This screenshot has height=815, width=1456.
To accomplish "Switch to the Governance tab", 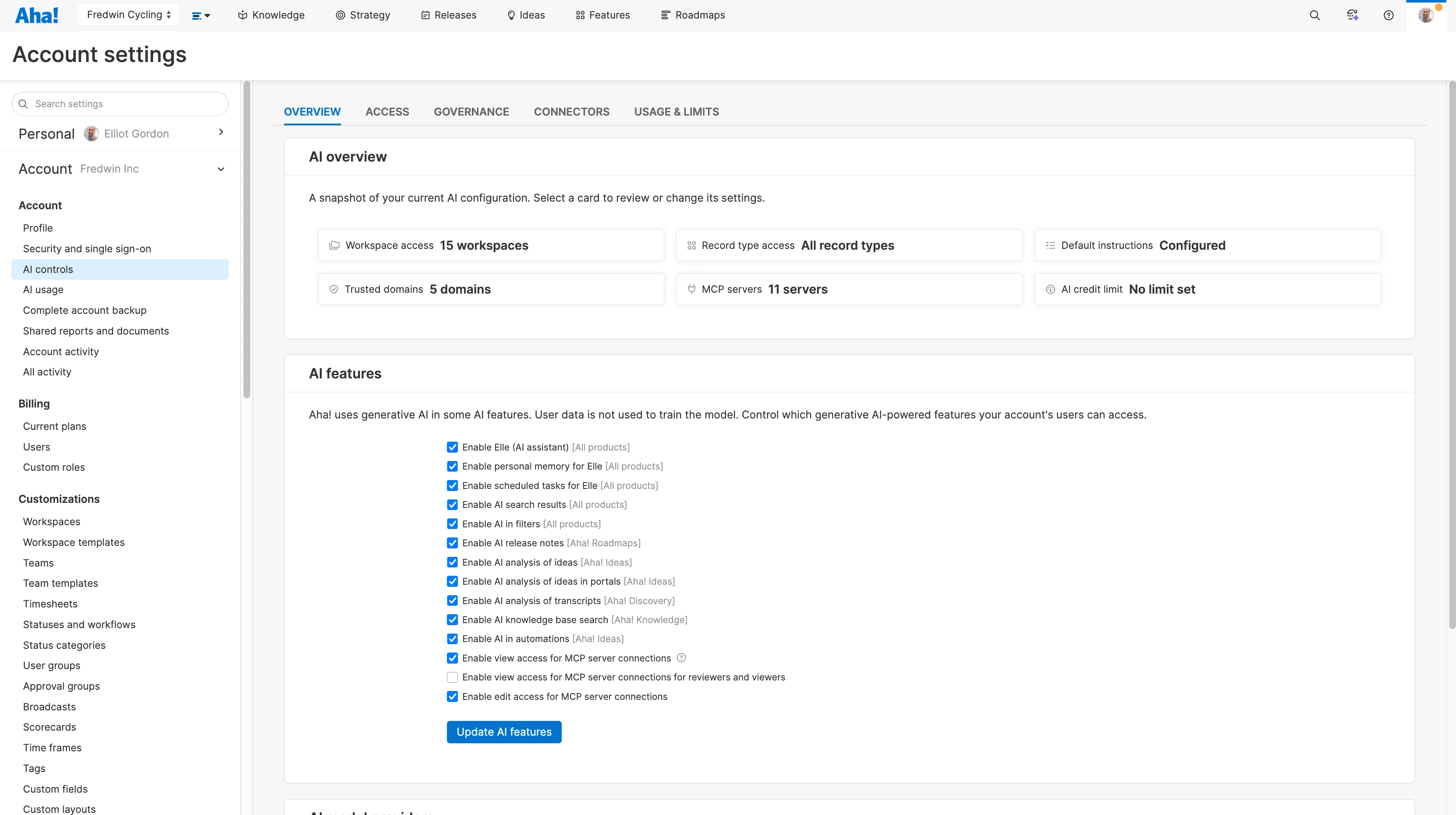I will click(x=471, y=112).
